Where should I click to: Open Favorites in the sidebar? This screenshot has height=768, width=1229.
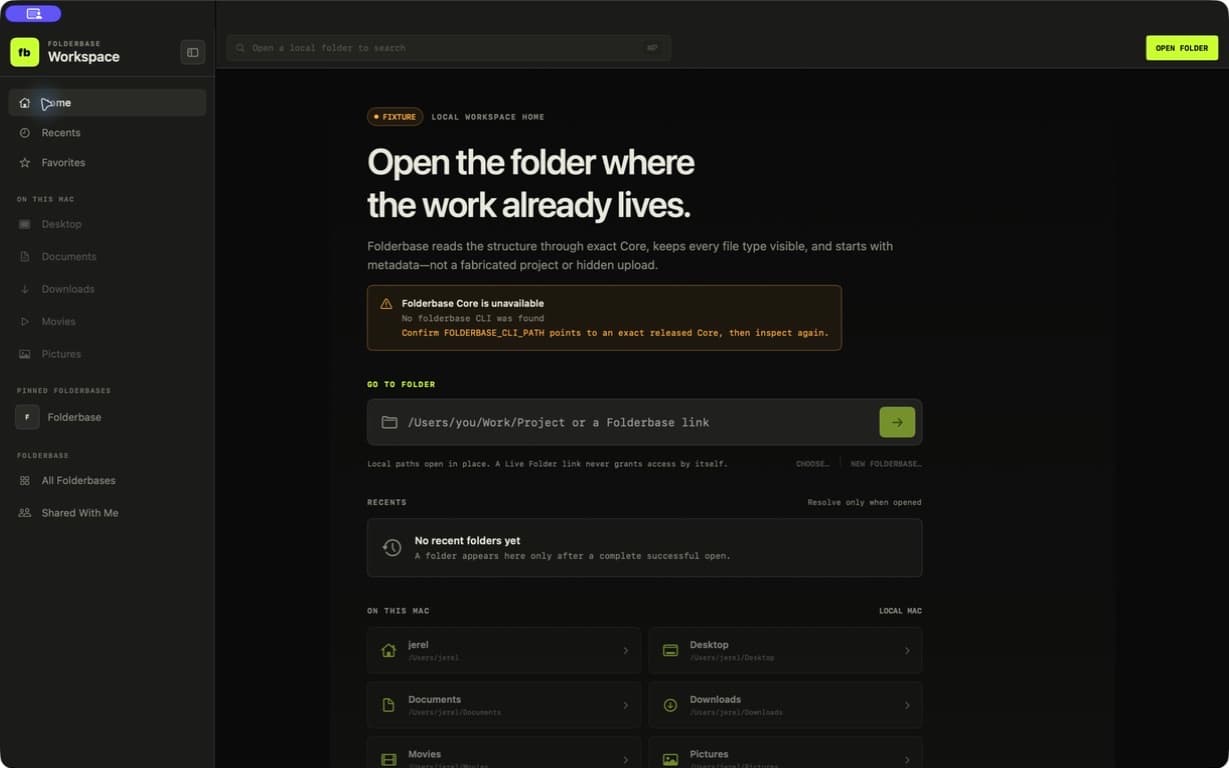(x=108, y=163)
